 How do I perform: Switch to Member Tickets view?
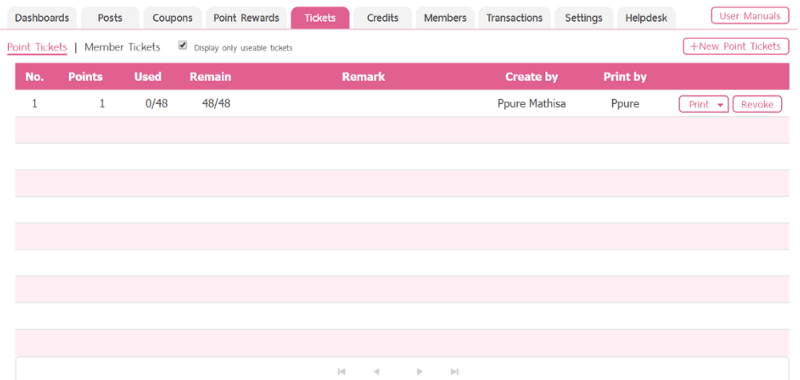122,47
